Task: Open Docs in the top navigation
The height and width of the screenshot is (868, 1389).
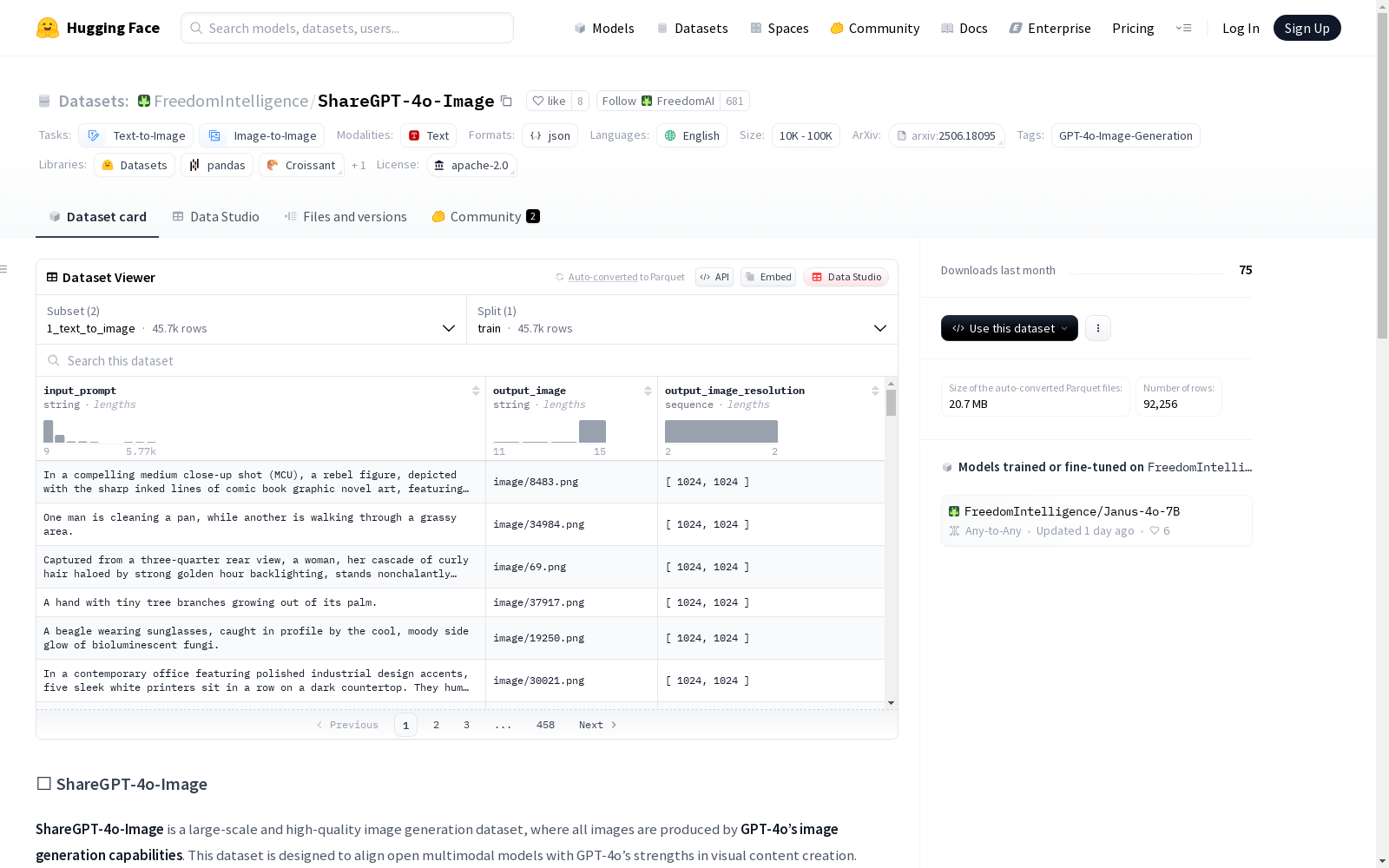Action: pyautogui.click(x=964, y=28)
